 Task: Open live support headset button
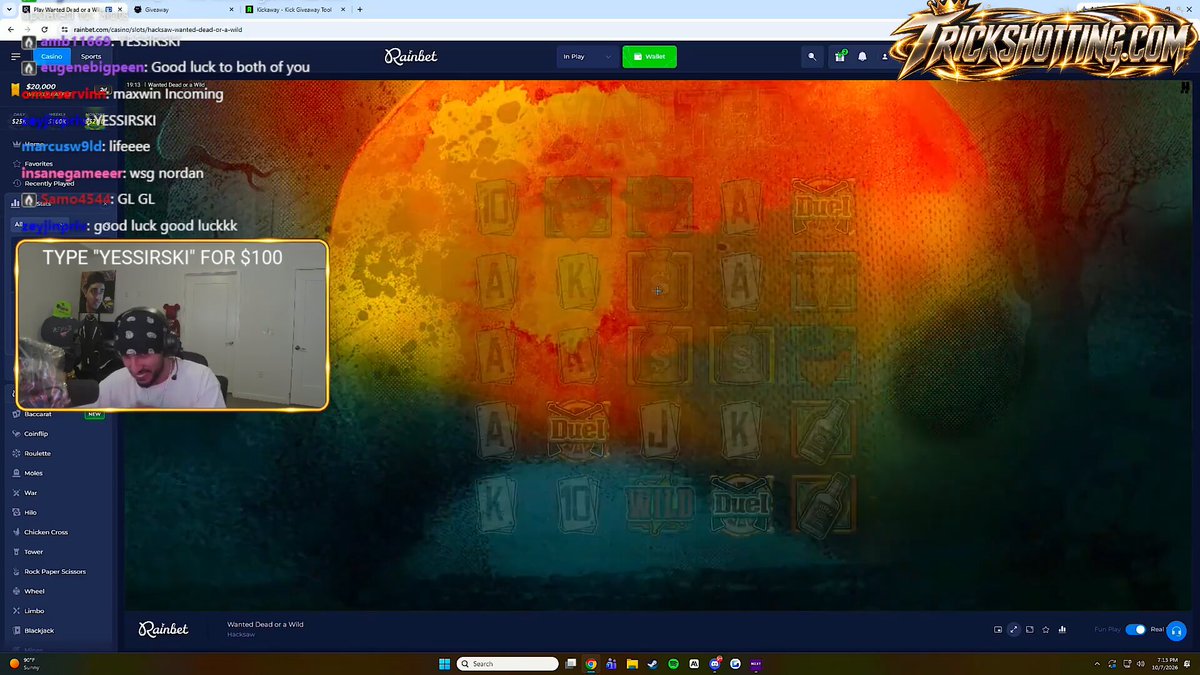(x=1176, y=631)
